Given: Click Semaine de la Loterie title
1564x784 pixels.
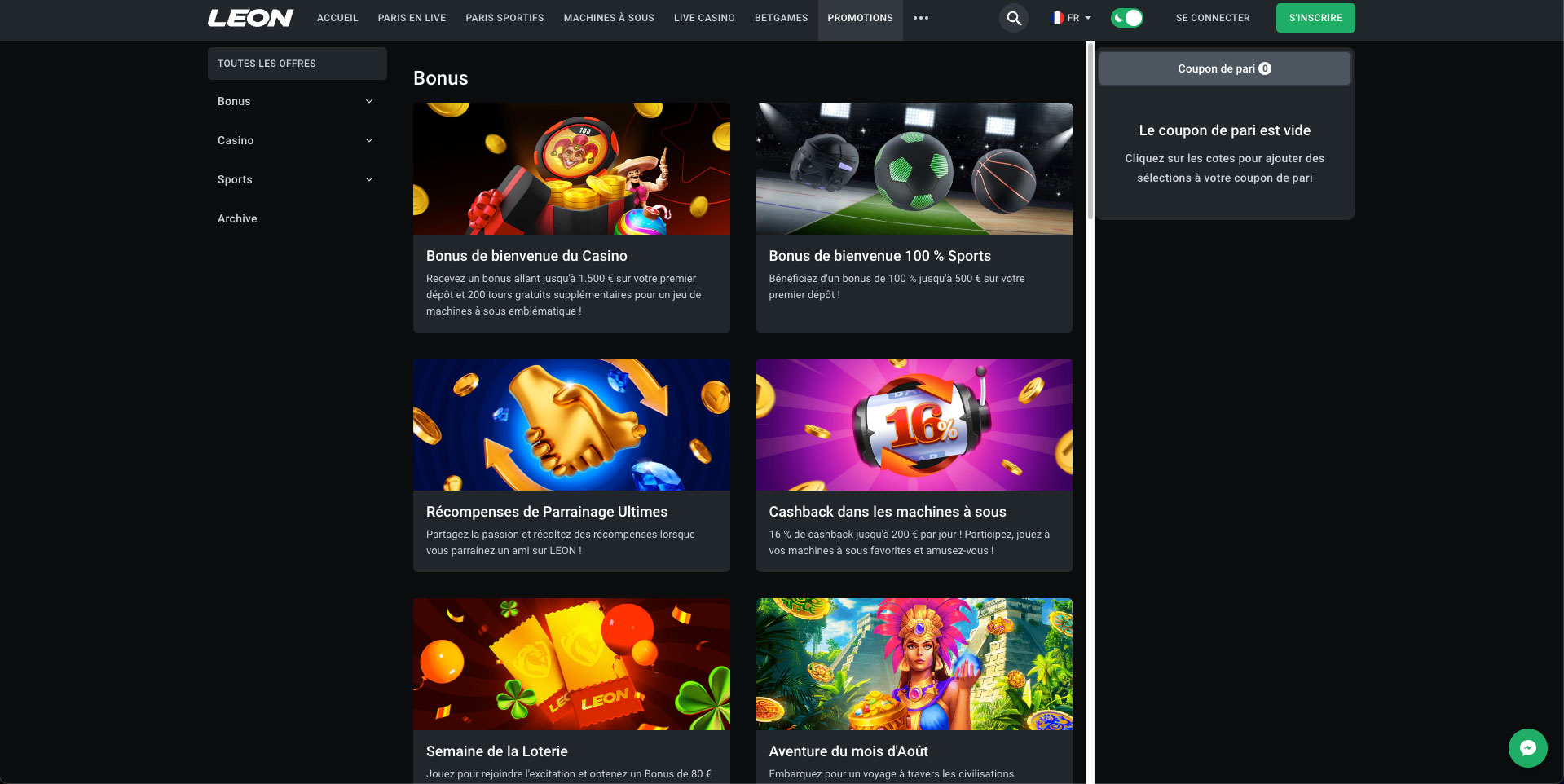Looking at the screenshot, I should [x=496, y=751].
